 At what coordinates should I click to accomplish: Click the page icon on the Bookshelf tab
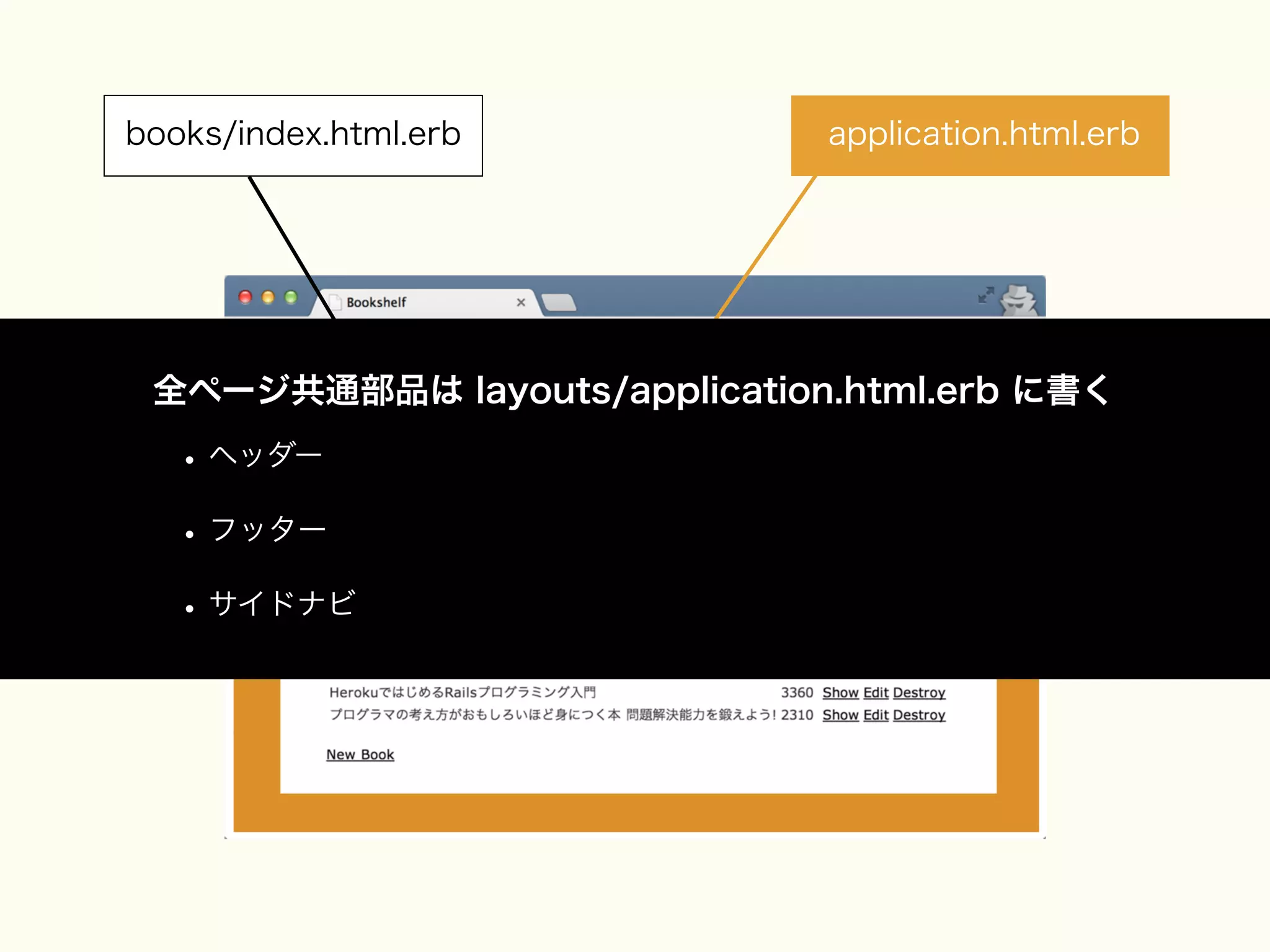click(x=335, y=302)
